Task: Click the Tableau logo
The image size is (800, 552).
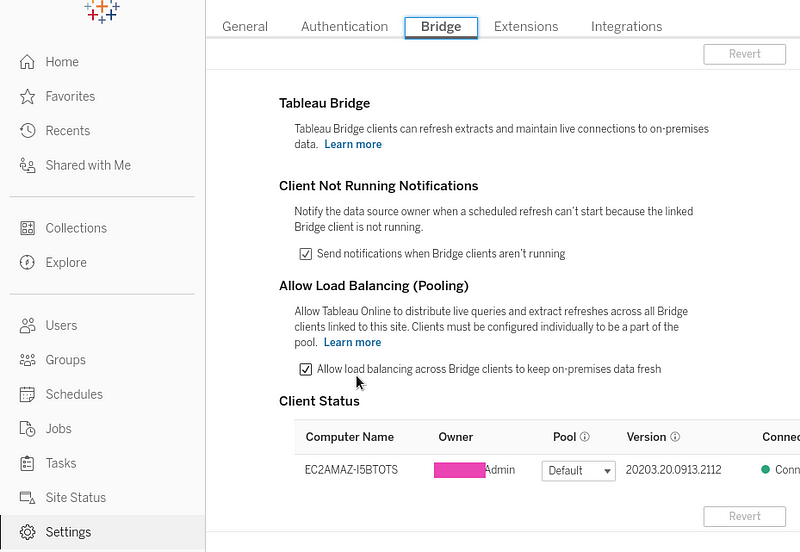Action: [102, 11]
